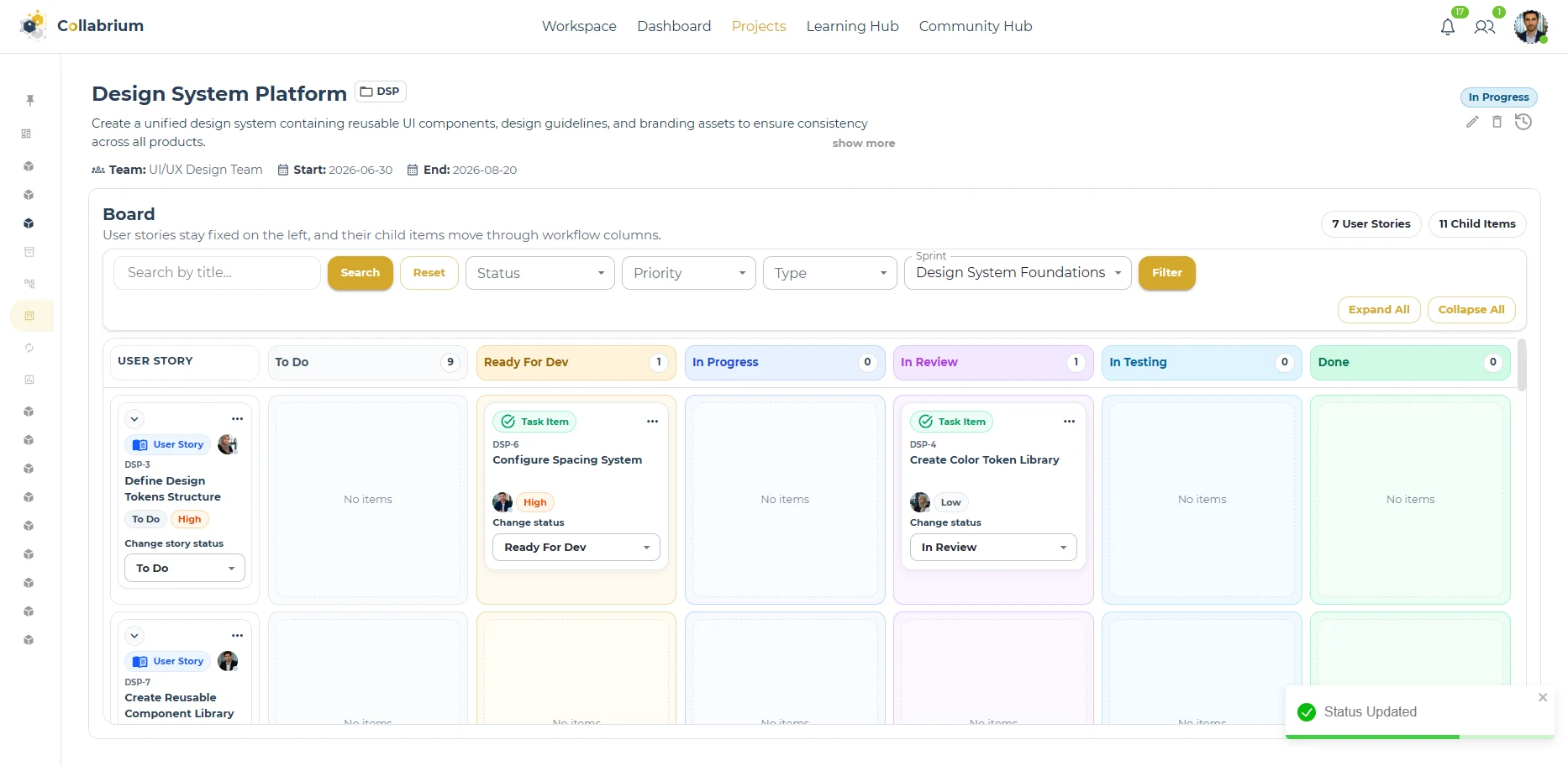Select Projects in top navigation

[x=759, y=26]
